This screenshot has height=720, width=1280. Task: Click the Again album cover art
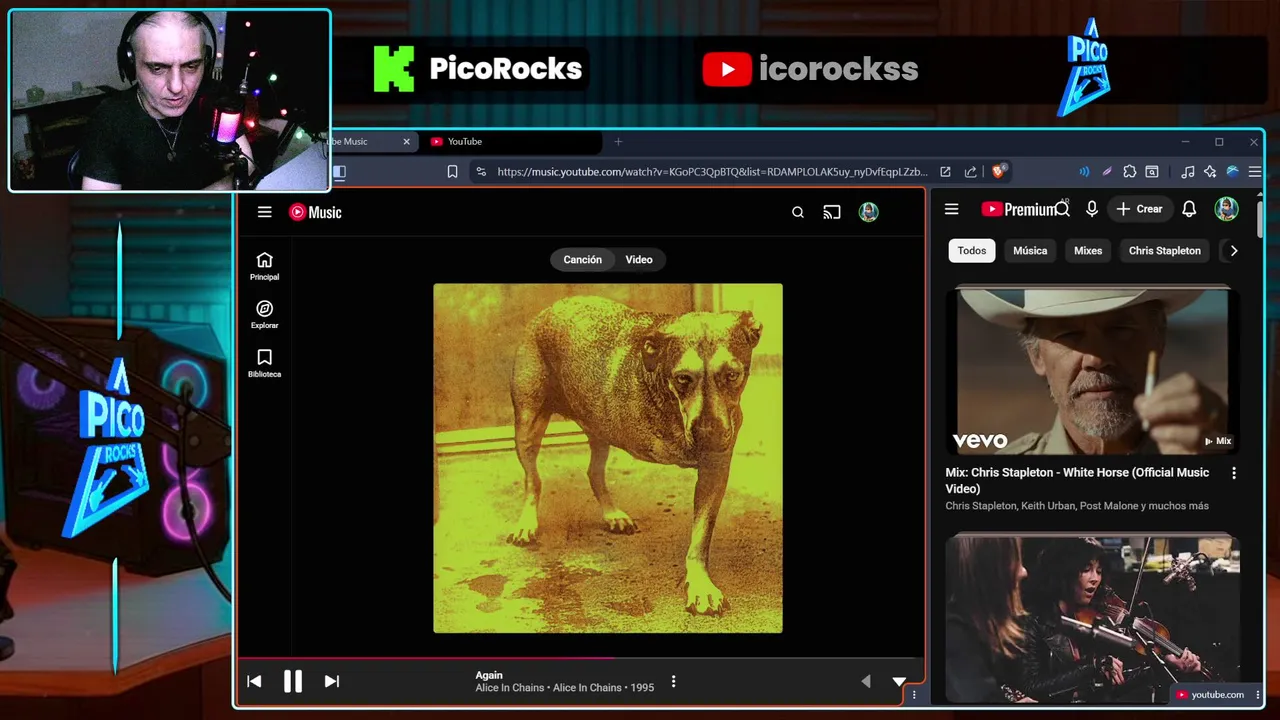click(608, 458)
